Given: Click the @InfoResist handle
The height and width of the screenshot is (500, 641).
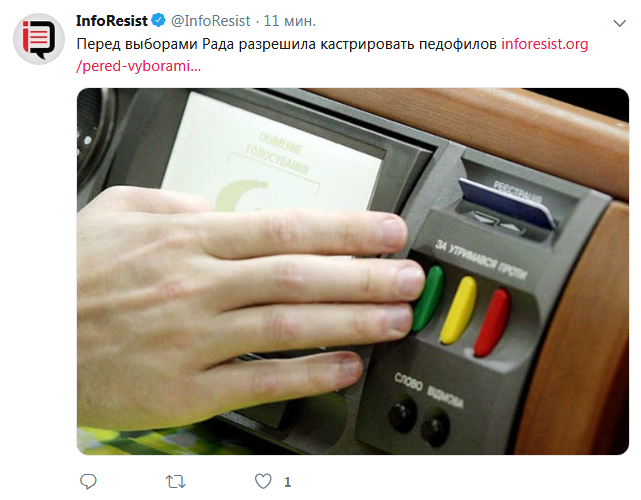Looking at the screenshot, I should click(211, 21).
